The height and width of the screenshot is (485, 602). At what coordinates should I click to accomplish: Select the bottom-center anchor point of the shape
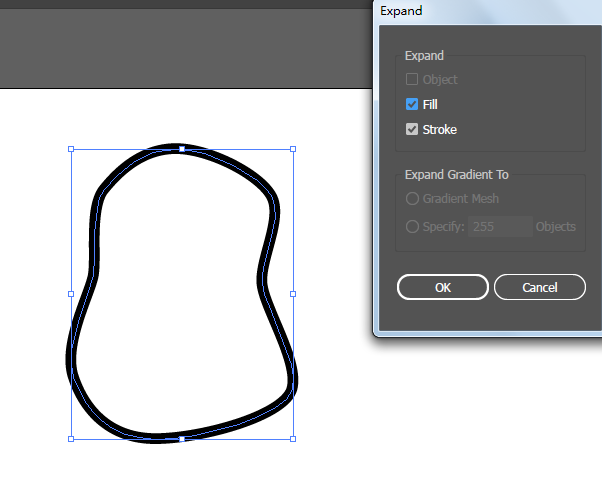click(x=182, y=438)
